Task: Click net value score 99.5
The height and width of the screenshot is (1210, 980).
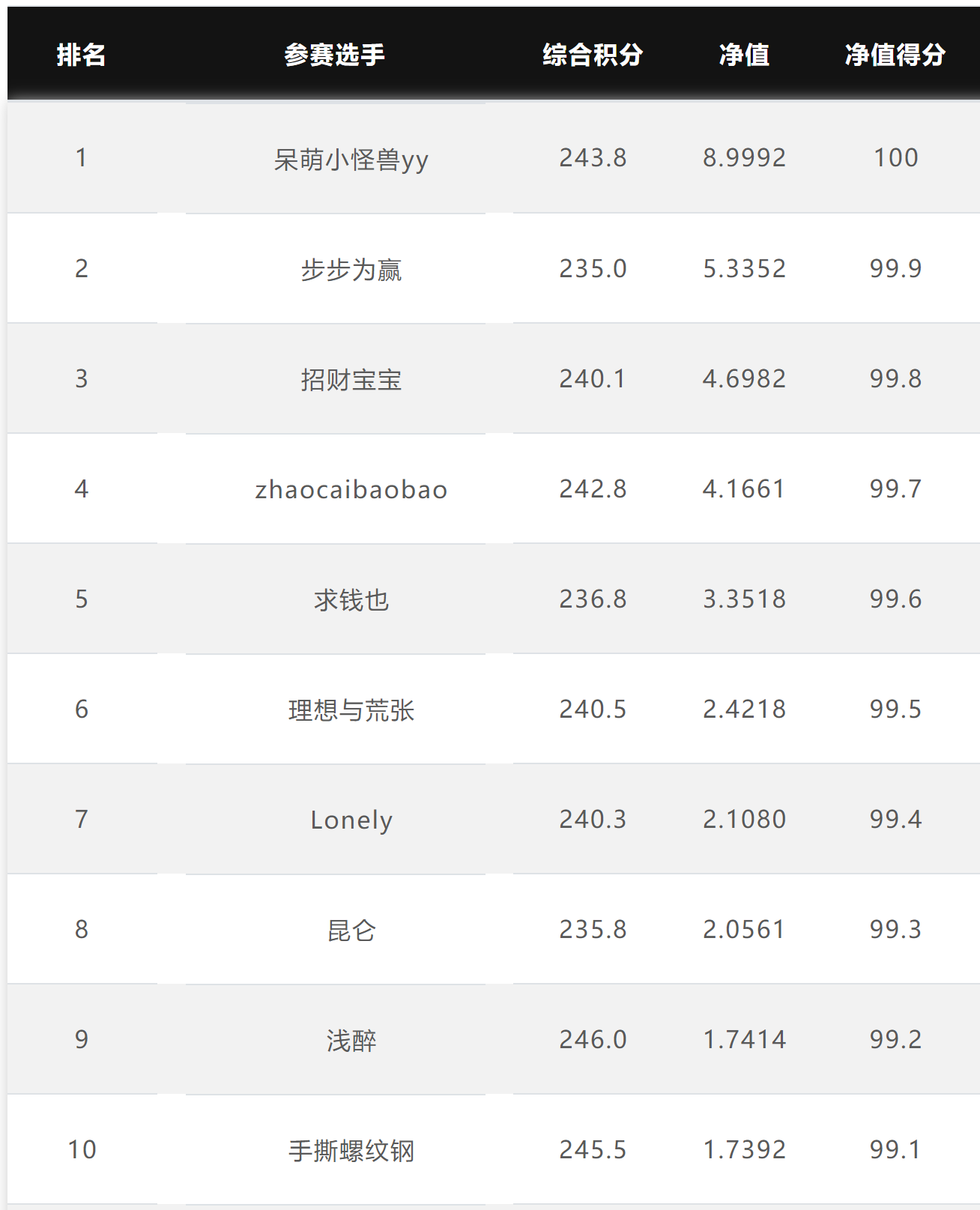Action: (x=895, y=710)
